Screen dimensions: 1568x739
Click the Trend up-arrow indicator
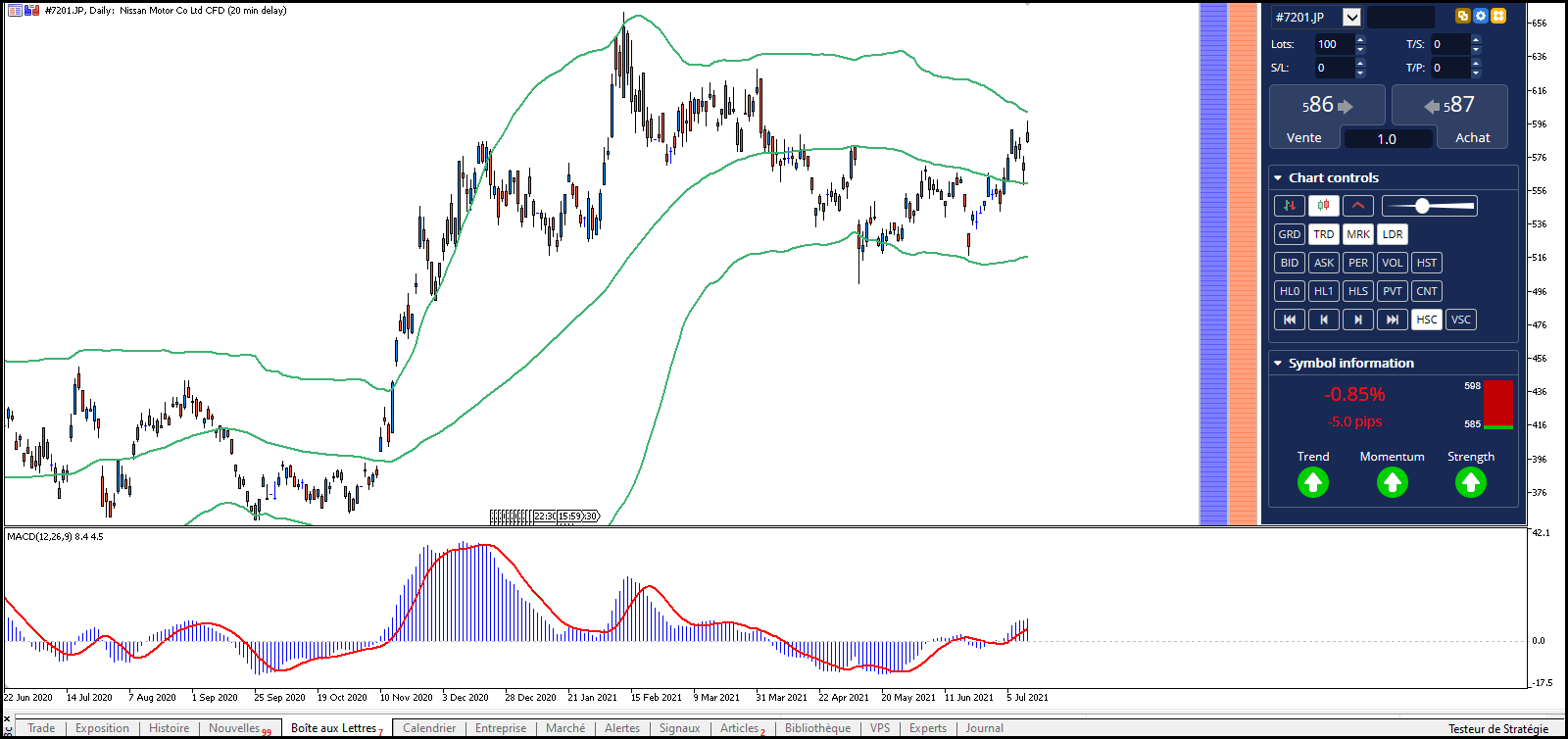point(1313,482)
